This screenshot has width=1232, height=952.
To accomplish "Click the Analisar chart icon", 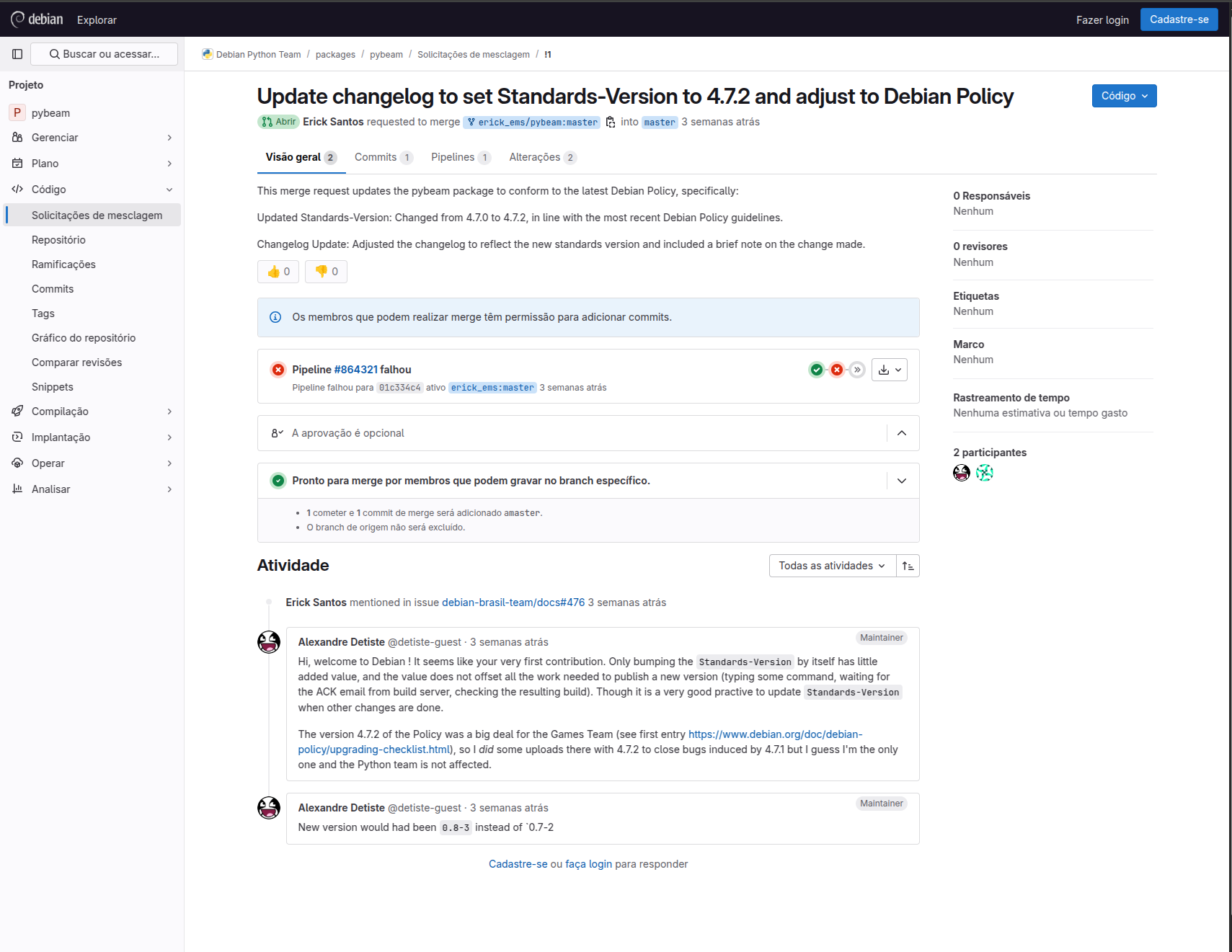I will 17,489.
